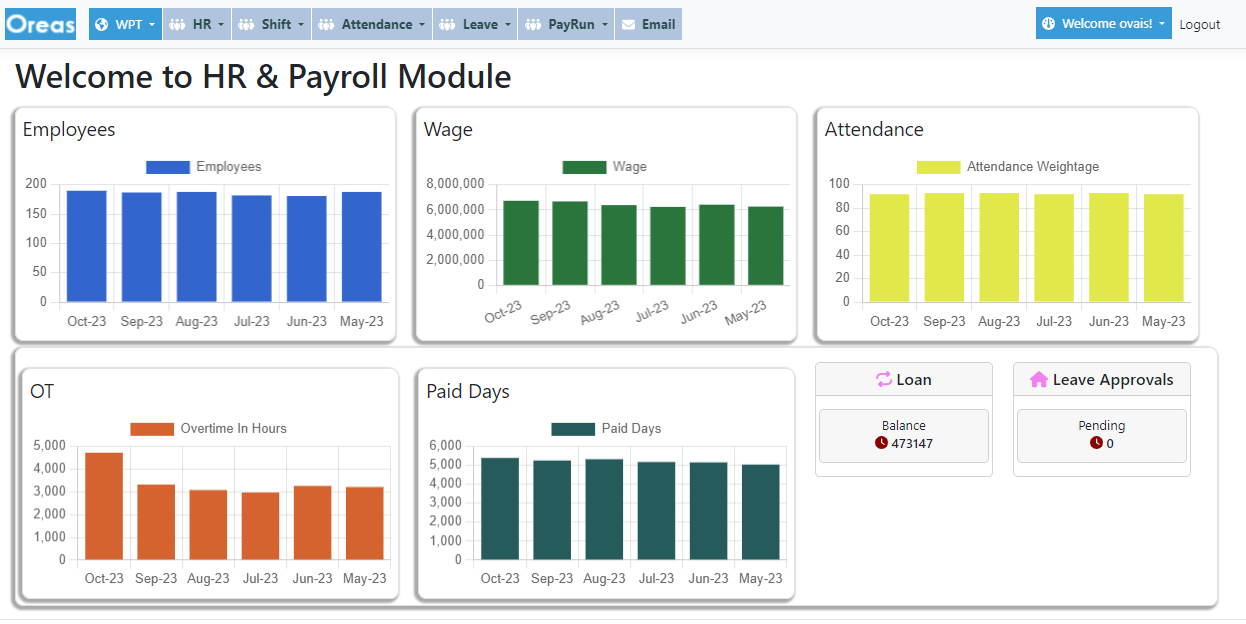
Task: Click the Oct-23 bar in OT chart
Action: pyautogui.click(x=104, y=506)
